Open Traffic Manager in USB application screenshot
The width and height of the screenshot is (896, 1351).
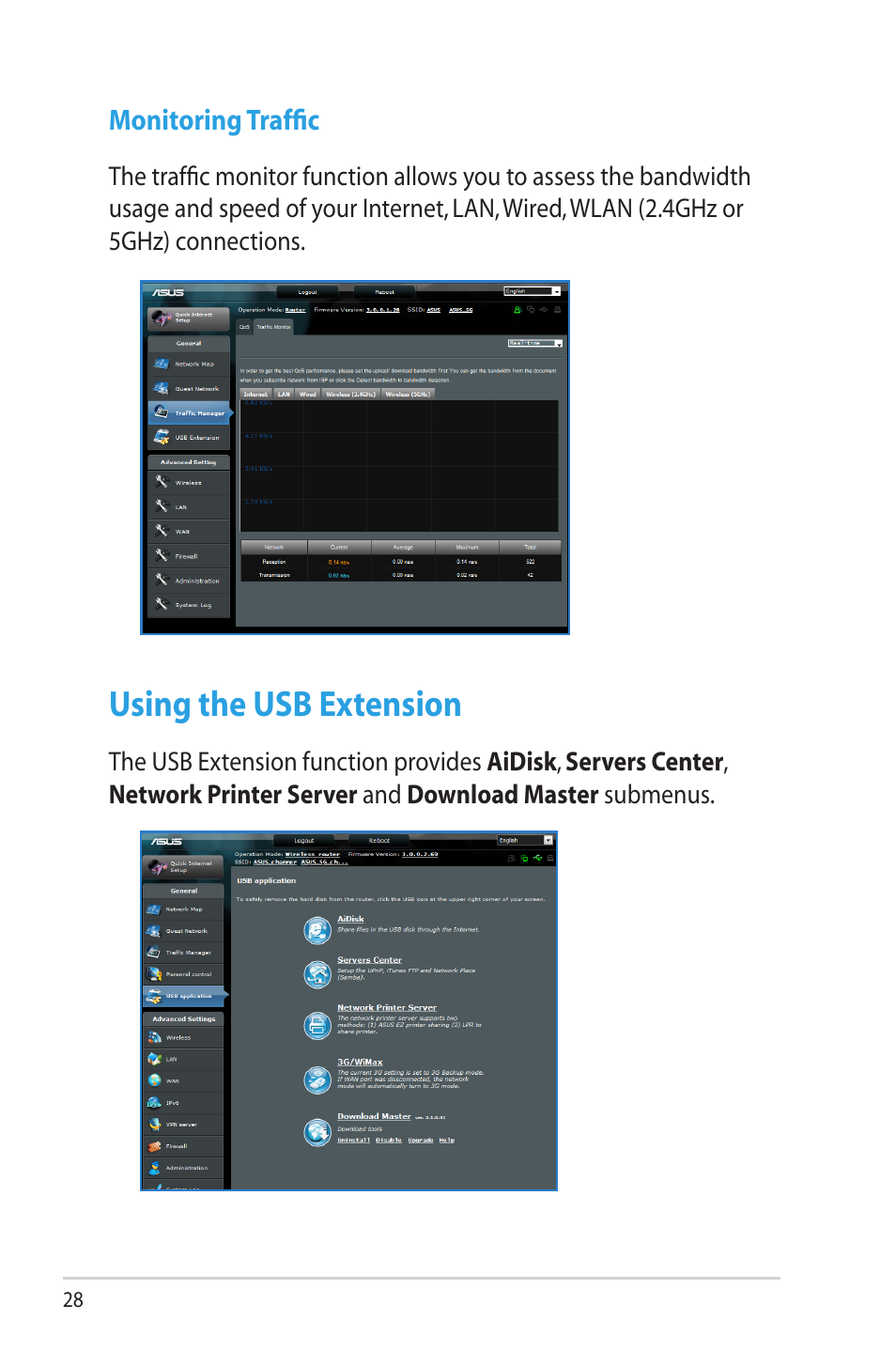point(183,952)
